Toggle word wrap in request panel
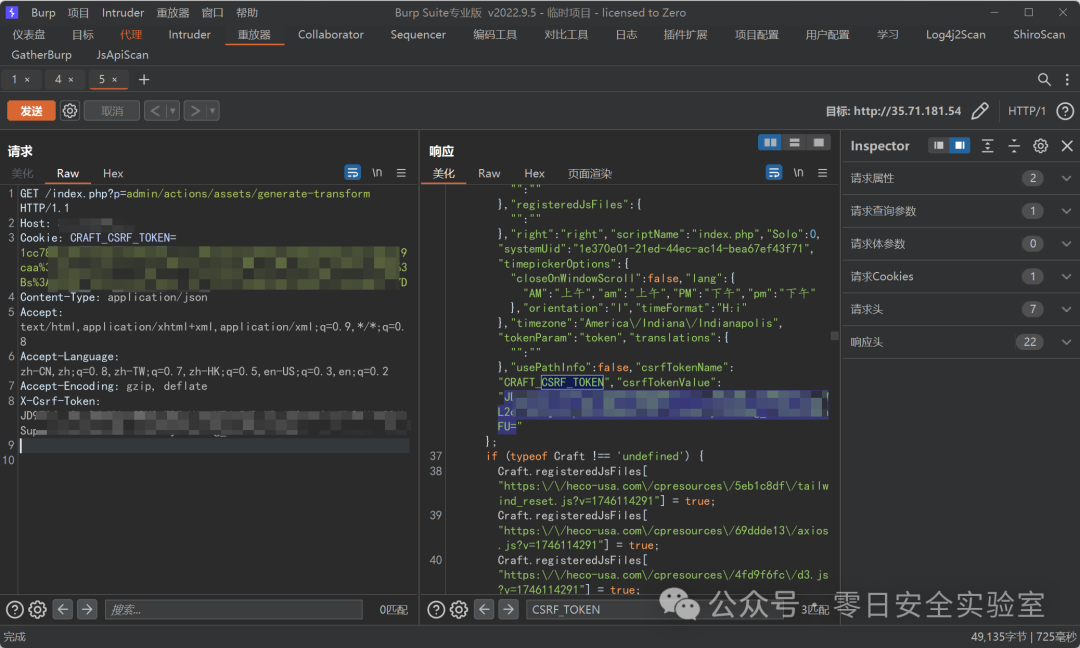 coord(353,173)
